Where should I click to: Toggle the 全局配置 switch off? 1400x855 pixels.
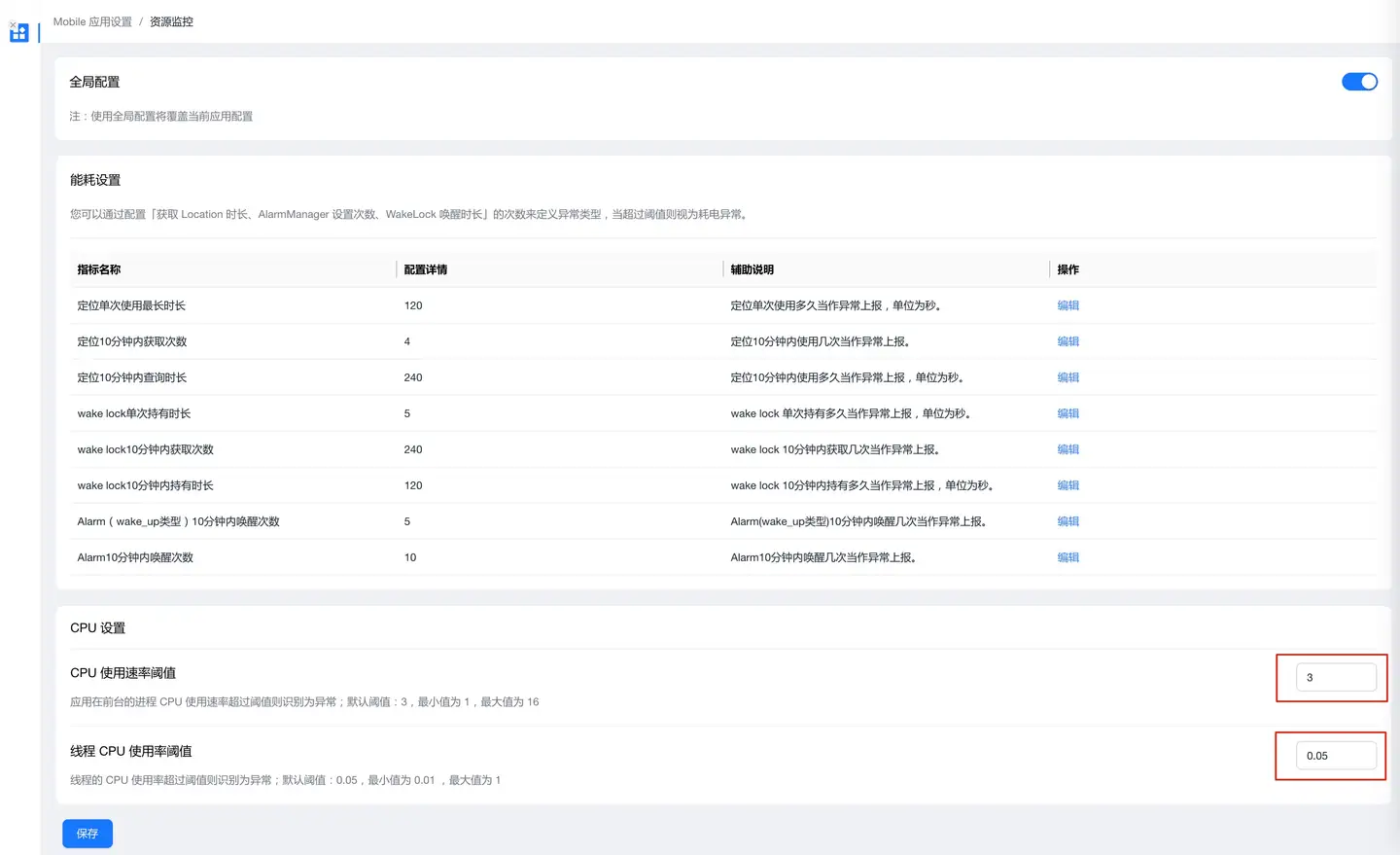point(1359,82)
